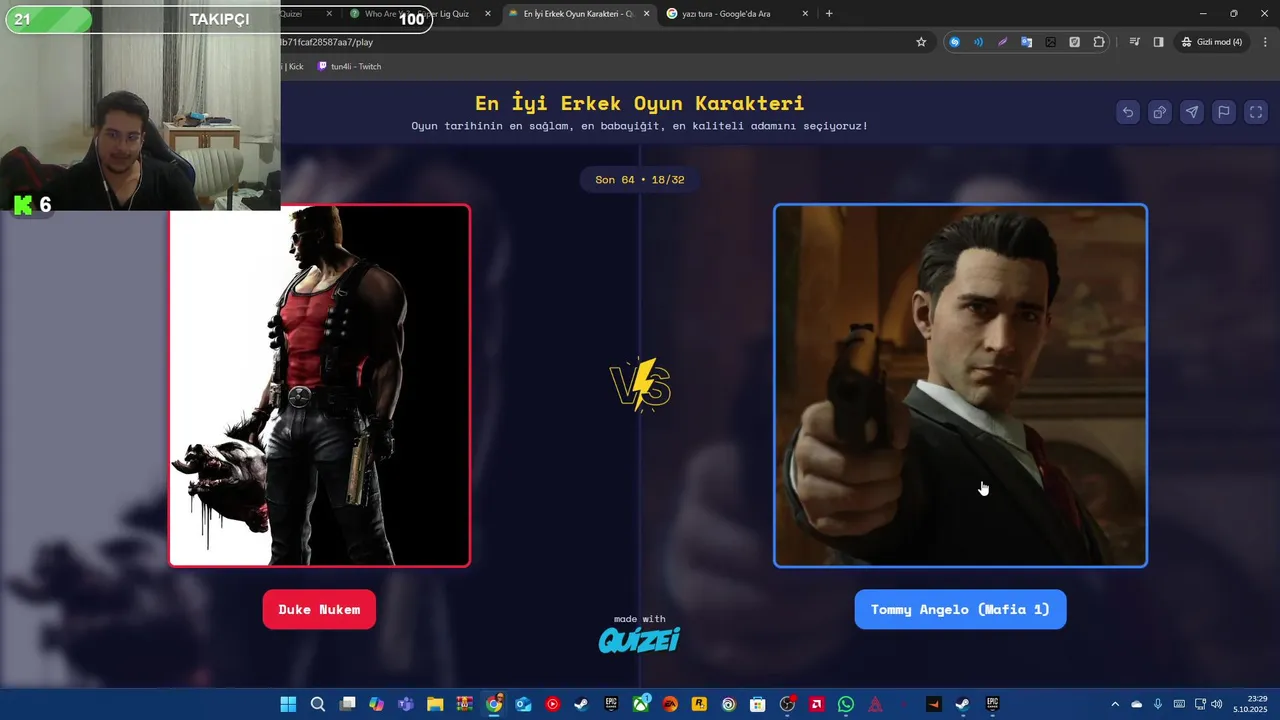Click the share-link icon next to undo
The height and width of the screenshot is (720, 1280).
pos(1160,112)
